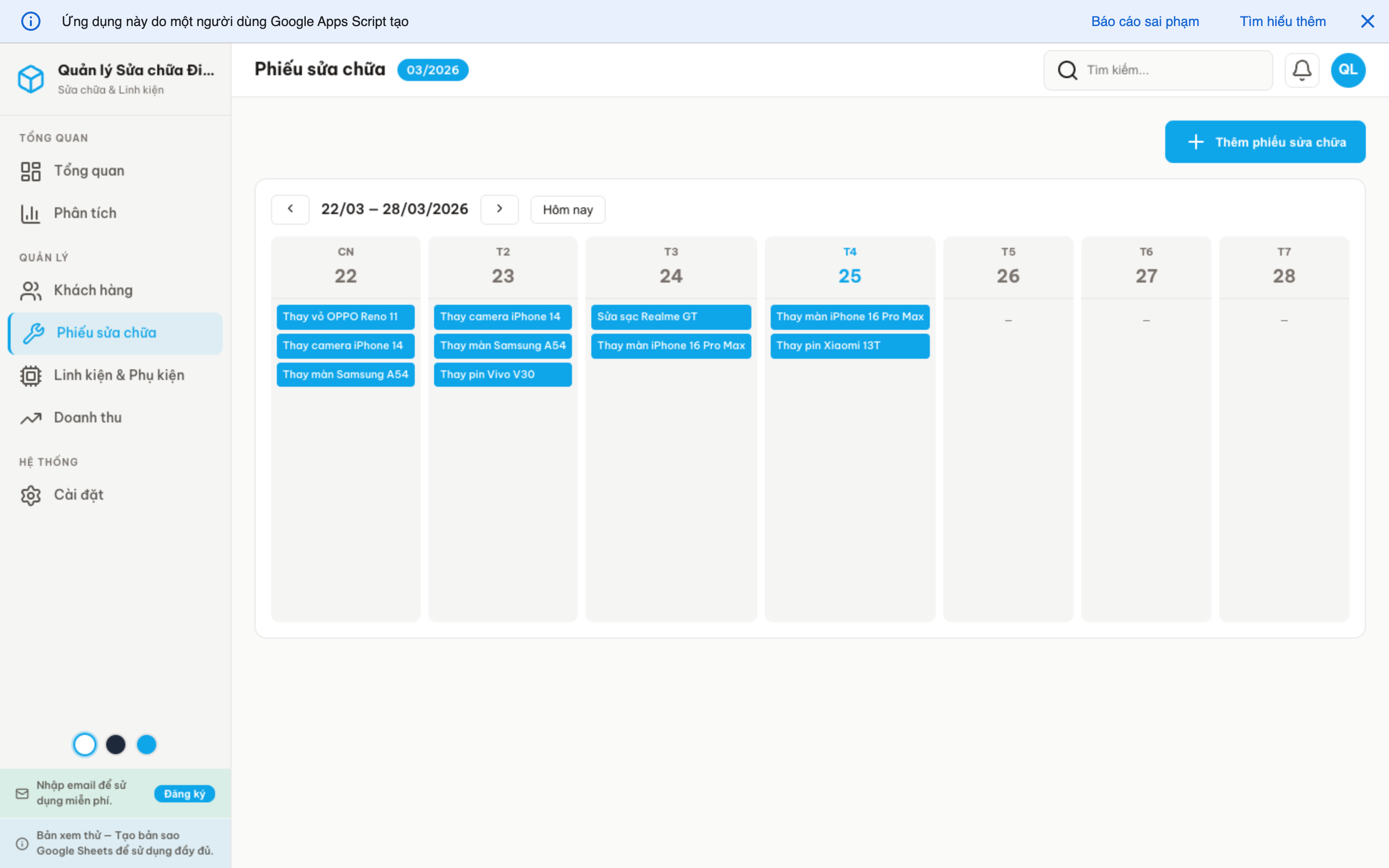
Task: Open the Doanh thu section
Action: (87, 417)
